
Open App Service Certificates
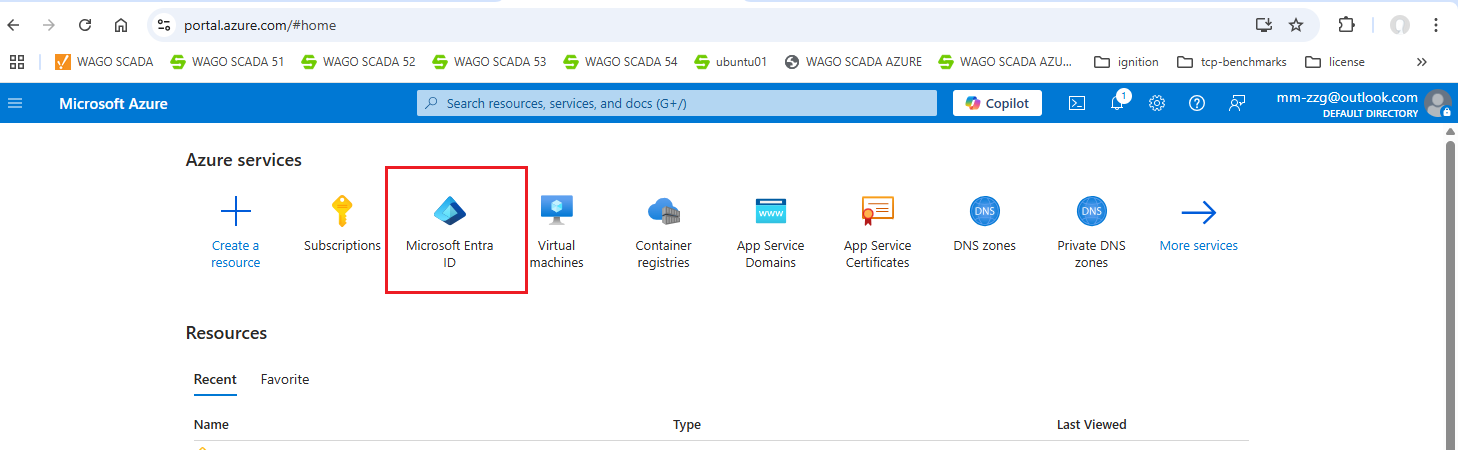(877, 211)
